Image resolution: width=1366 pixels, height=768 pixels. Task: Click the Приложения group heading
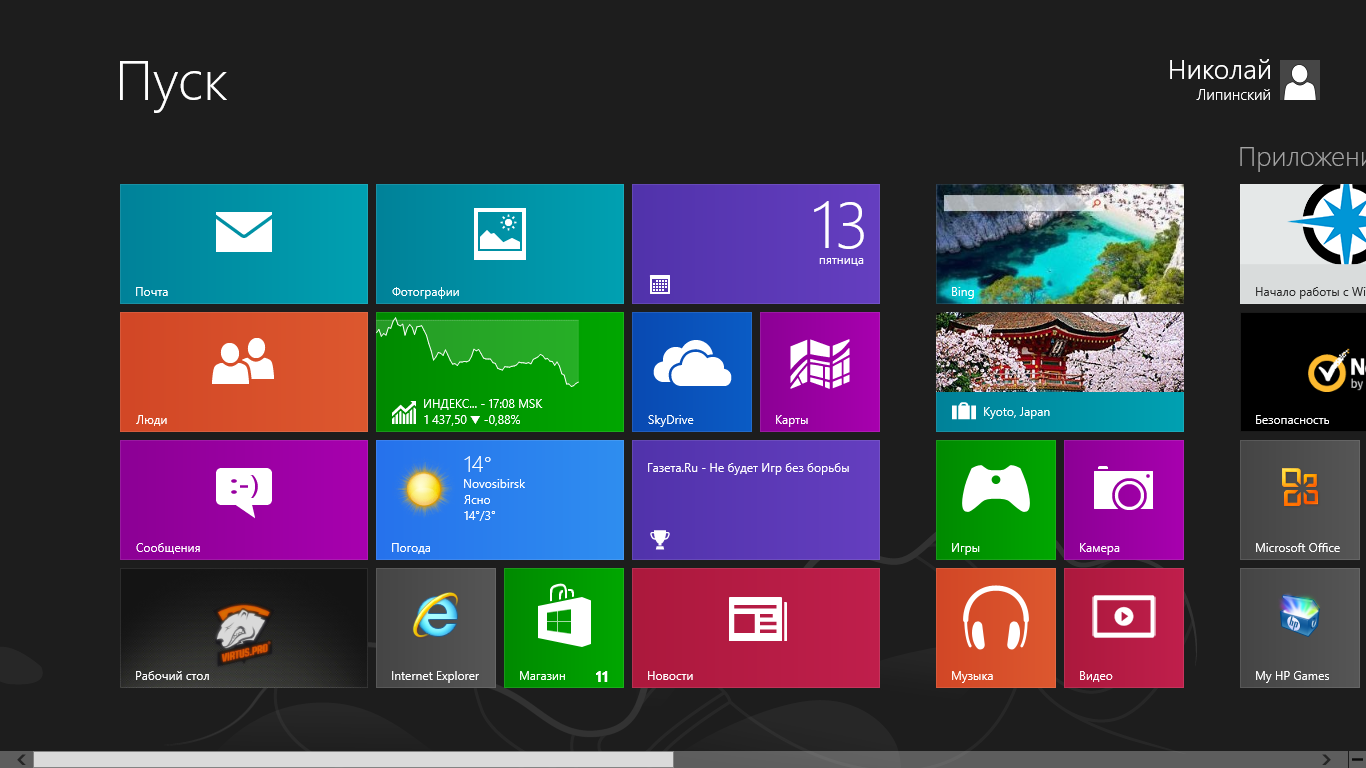(x=1302, y=158)
